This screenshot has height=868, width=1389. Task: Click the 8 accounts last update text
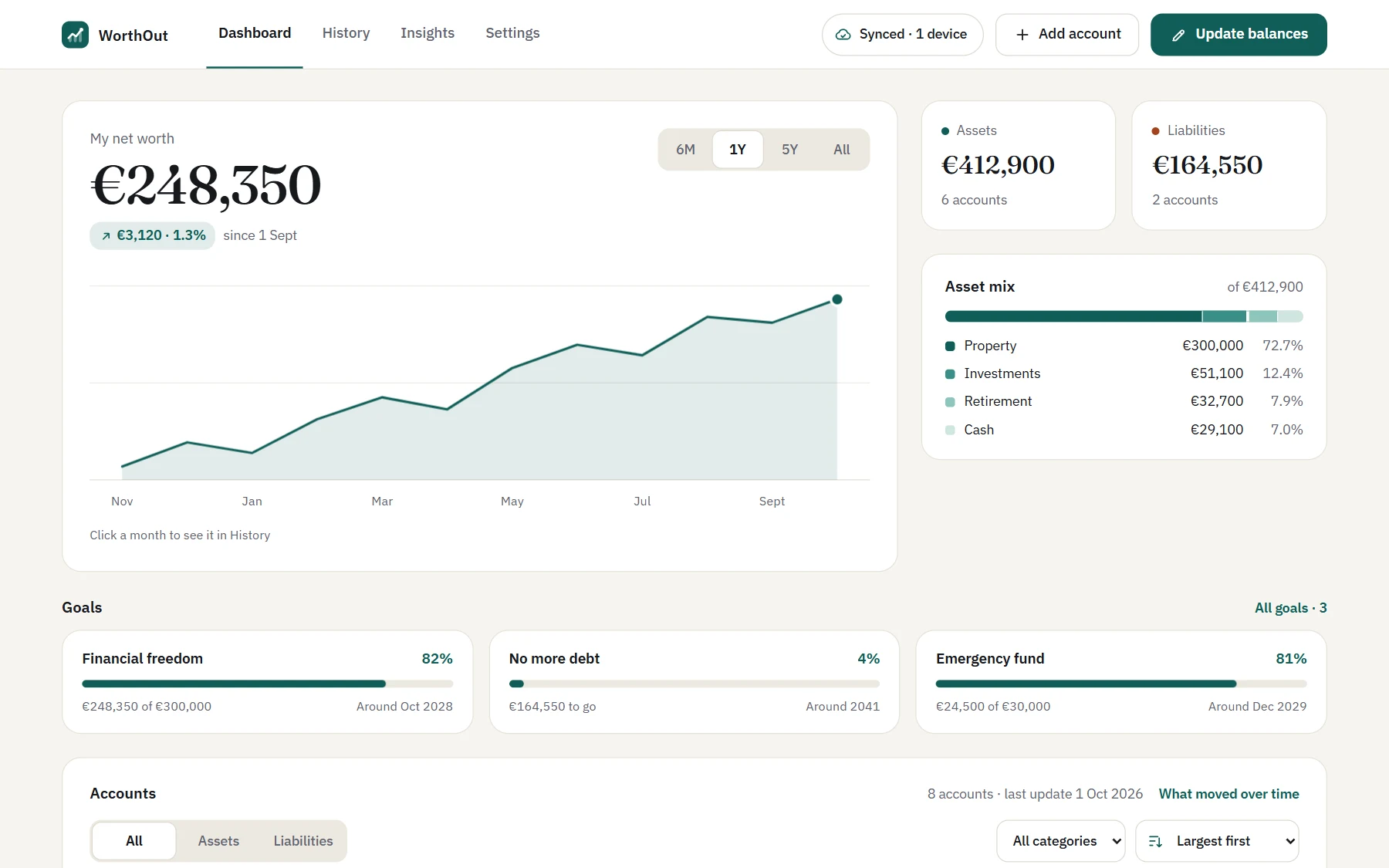pyautogui.click(x=1035, y=794)
